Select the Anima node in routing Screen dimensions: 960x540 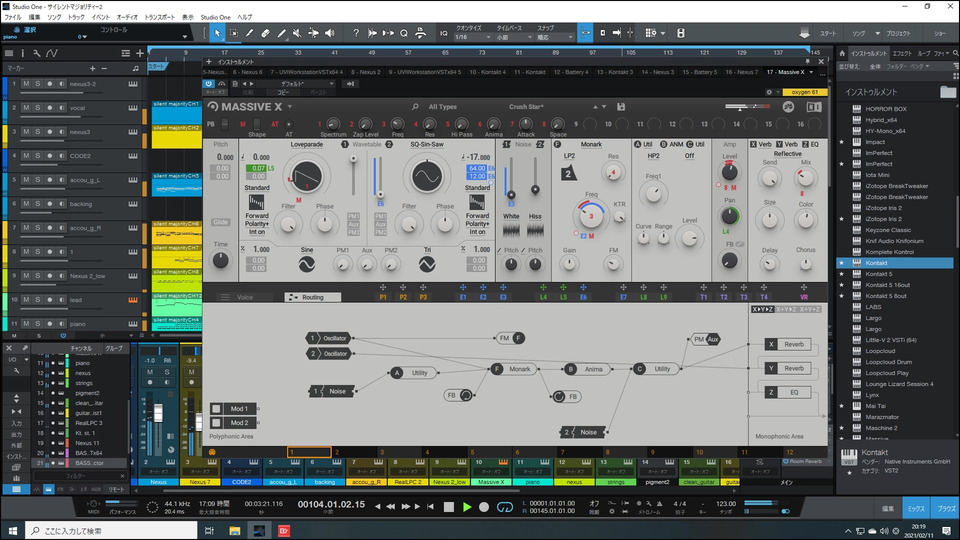tap(587, 369)
